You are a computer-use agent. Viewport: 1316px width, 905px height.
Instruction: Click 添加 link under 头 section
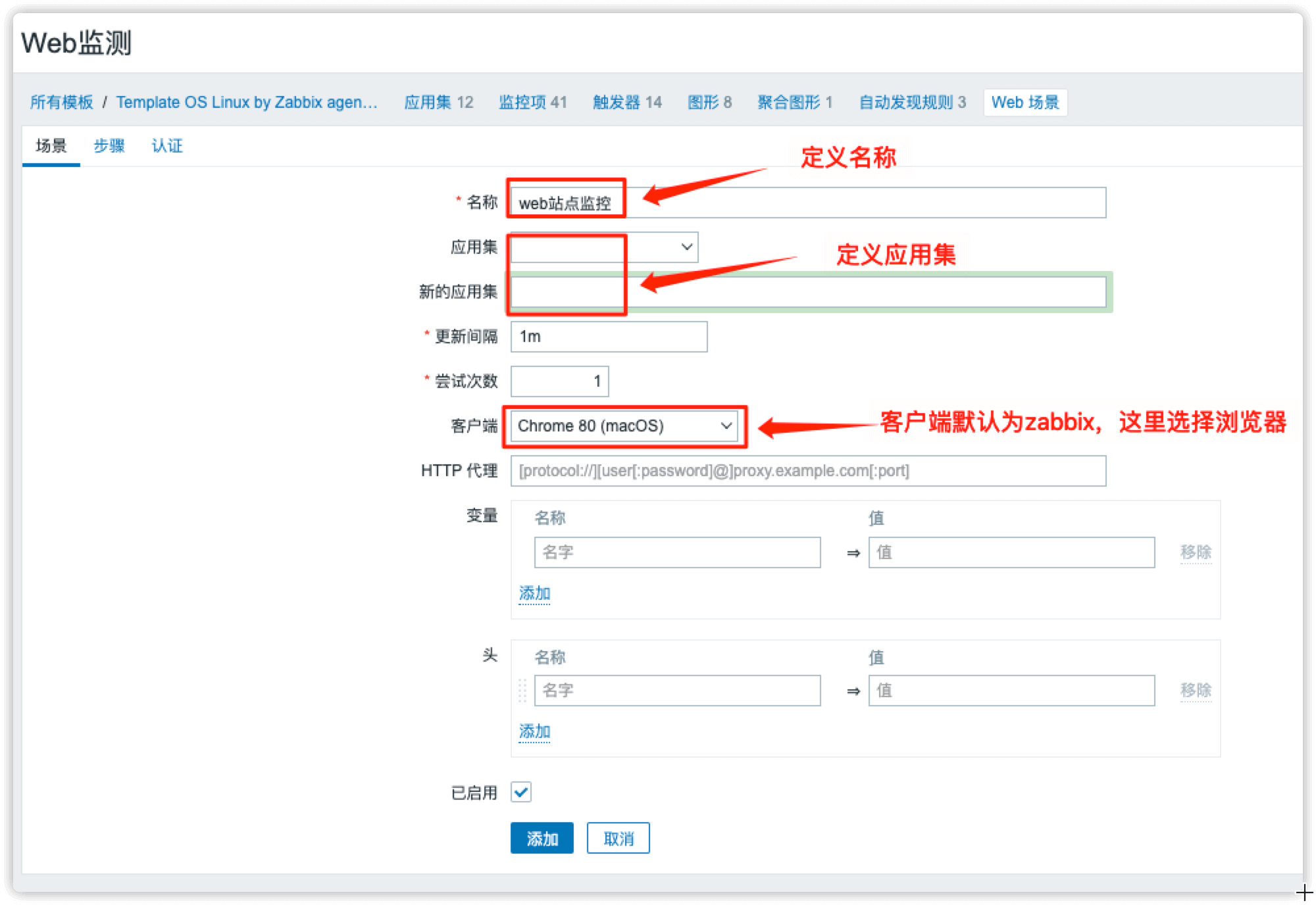pyautogui.click(x=534, y=731)
